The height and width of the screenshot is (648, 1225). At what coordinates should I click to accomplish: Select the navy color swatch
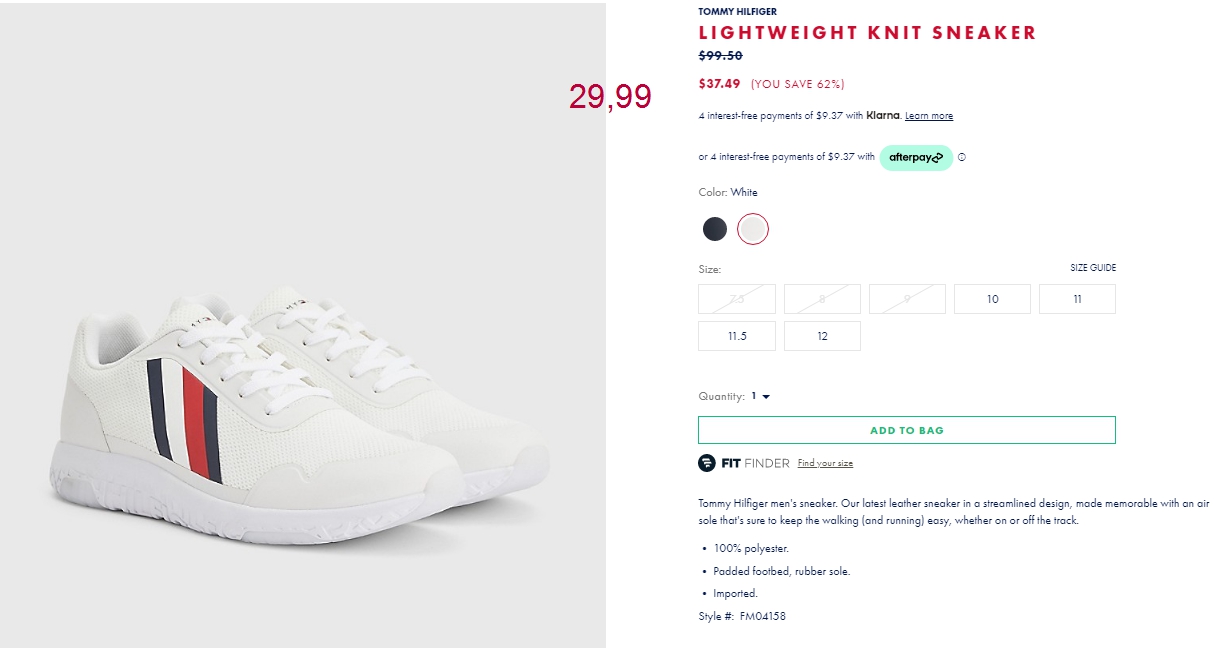pyautogui.click(x=715, y=229)
